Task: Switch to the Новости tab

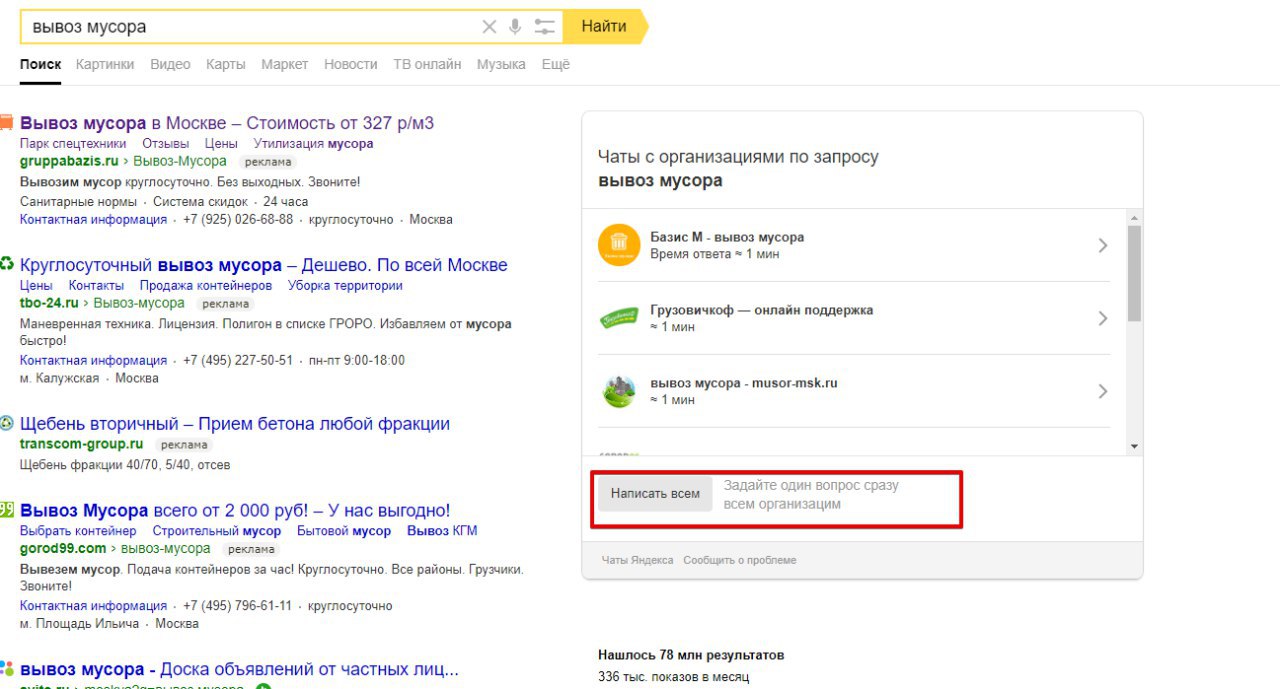Action: (351, 64)
